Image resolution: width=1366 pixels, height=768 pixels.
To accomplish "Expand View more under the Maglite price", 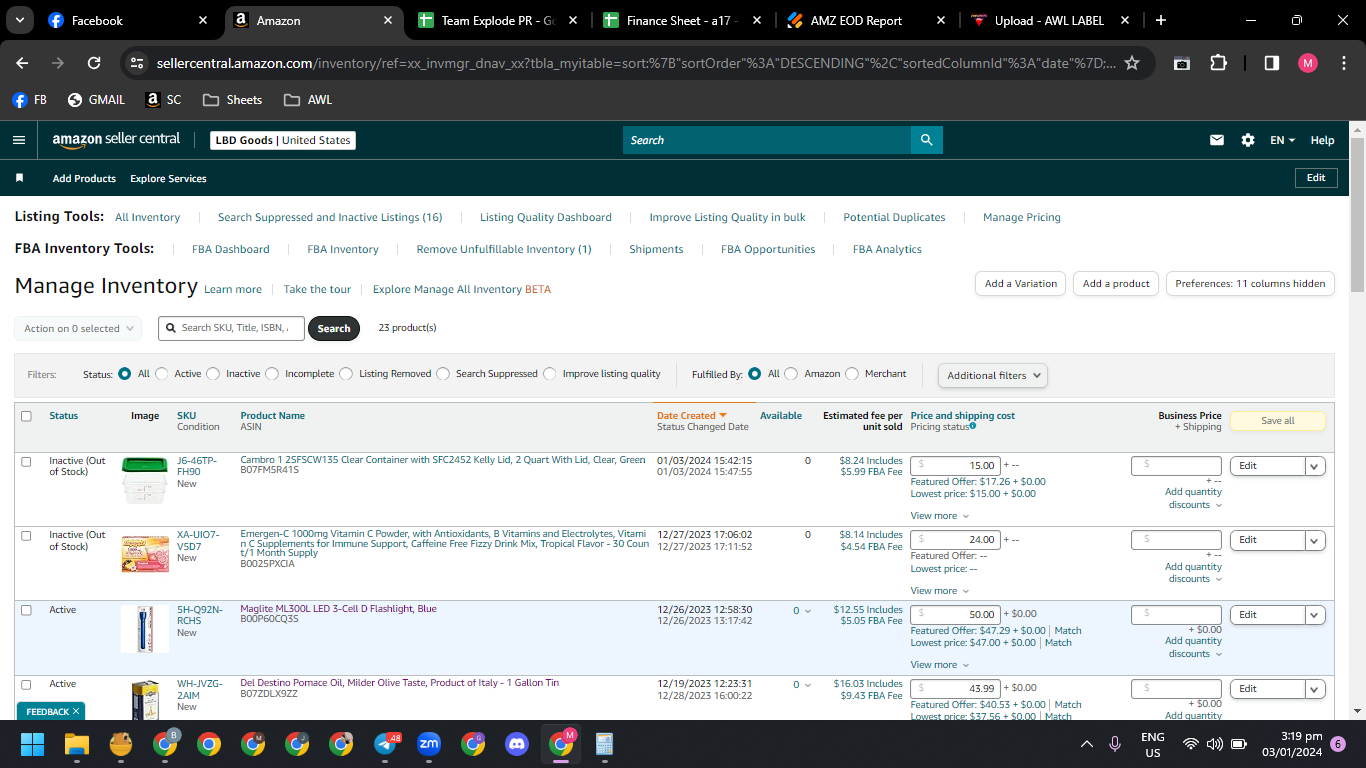I will (x=940, y=665).
